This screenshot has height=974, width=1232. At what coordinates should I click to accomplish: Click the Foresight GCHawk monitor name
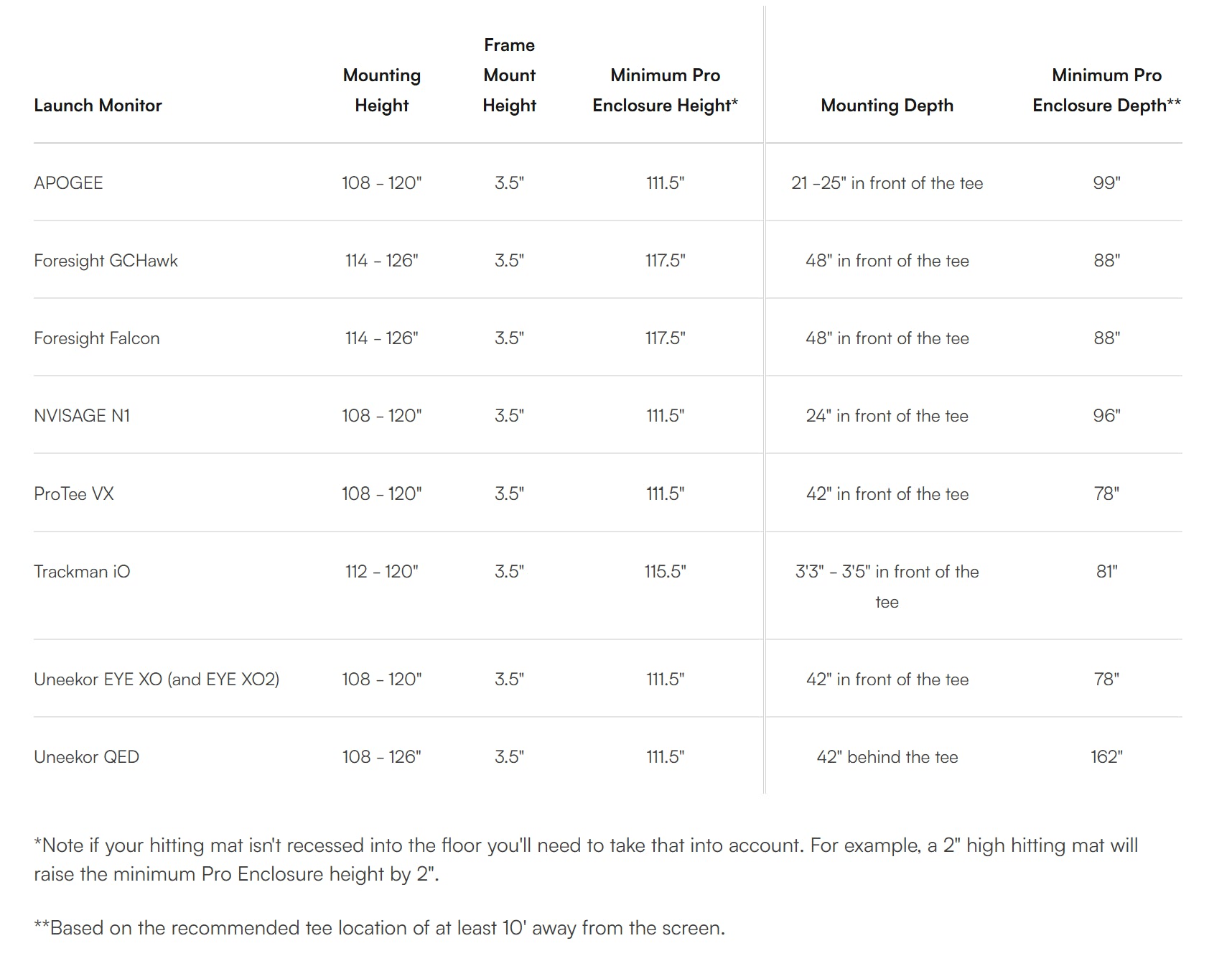(x=106, y=261)
